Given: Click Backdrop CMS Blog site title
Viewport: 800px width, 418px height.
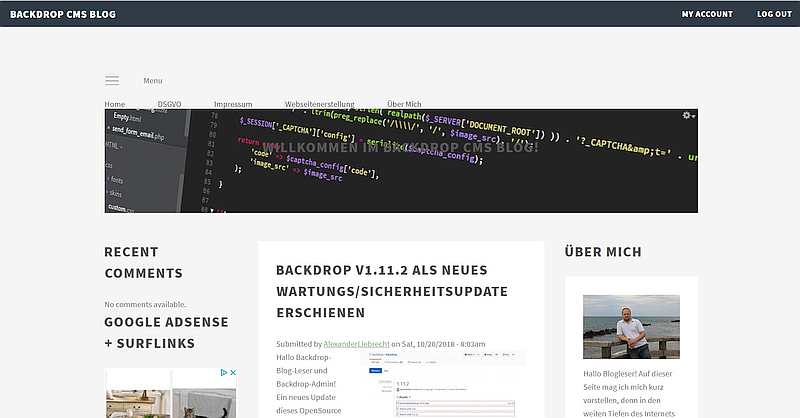Looking at the screenshot, I should (x=63, y=14).
